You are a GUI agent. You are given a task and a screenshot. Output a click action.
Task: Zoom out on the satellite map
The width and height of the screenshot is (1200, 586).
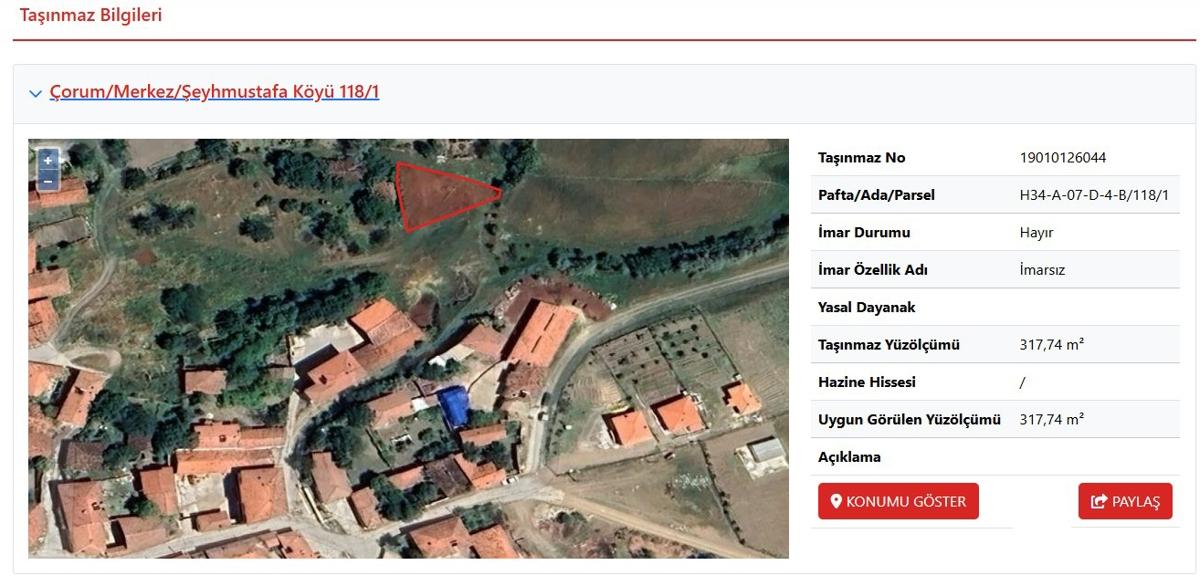click(x=47, y=181)
